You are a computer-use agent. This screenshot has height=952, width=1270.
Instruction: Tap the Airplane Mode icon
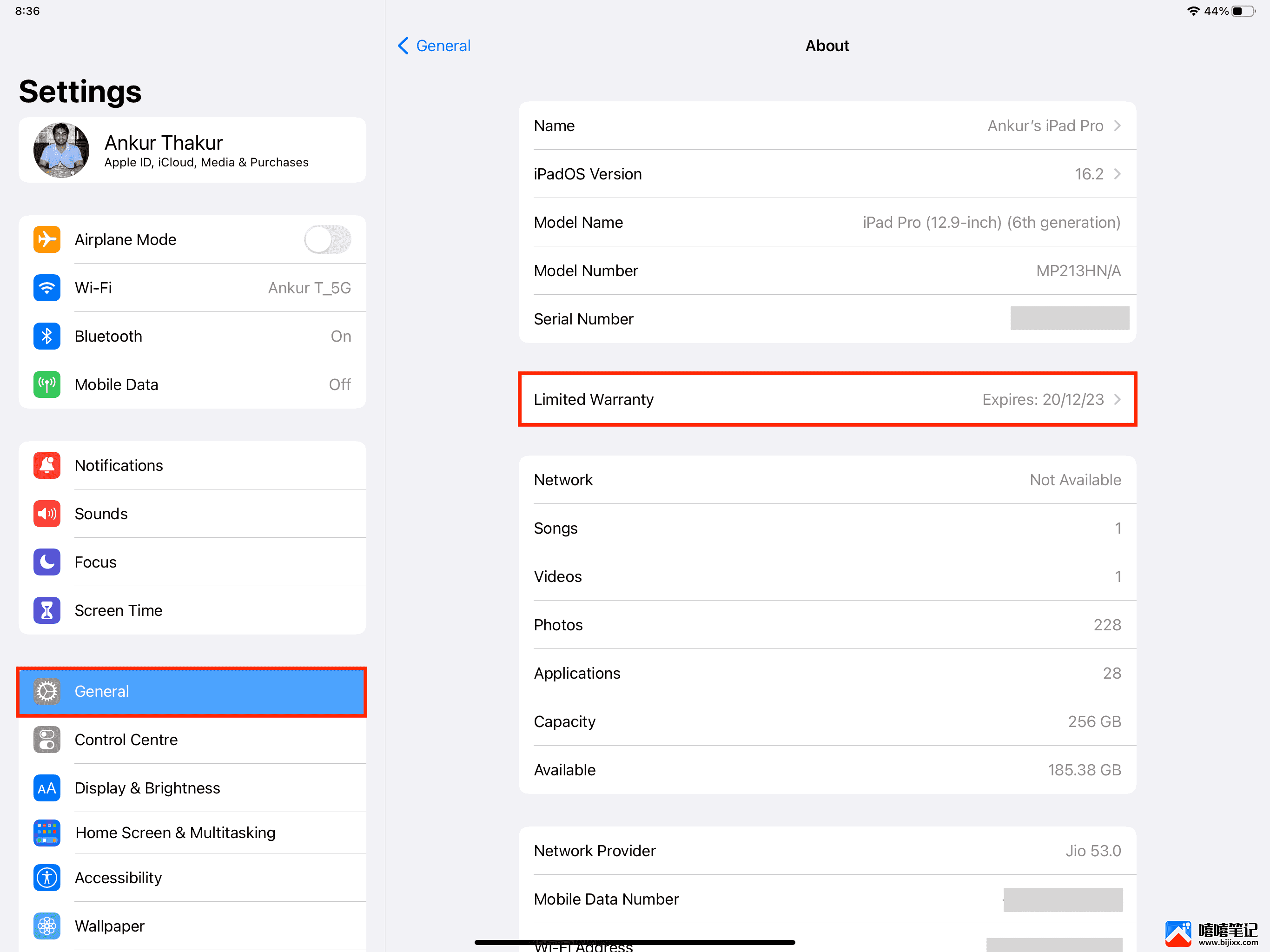point(46,240)
